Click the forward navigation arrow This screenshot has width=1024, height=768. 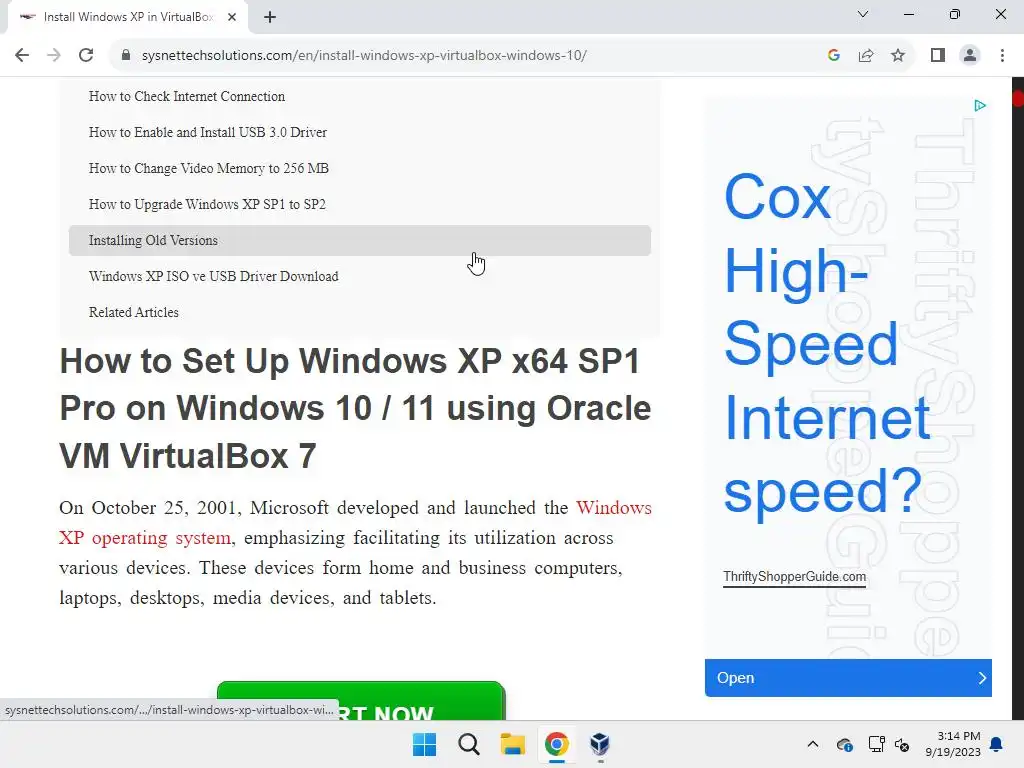pyautogui.click(x=54, y=56)
